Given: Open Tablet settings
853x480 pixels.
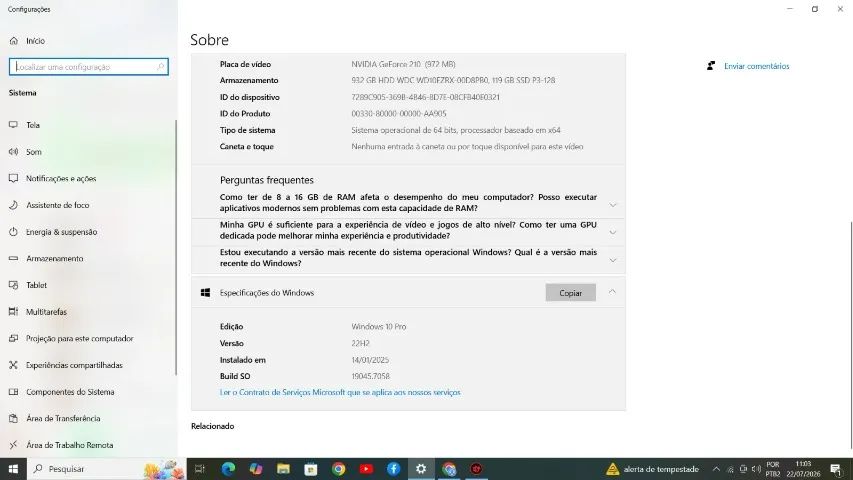Looking at the screenshot, I should [x=28, y=285].
